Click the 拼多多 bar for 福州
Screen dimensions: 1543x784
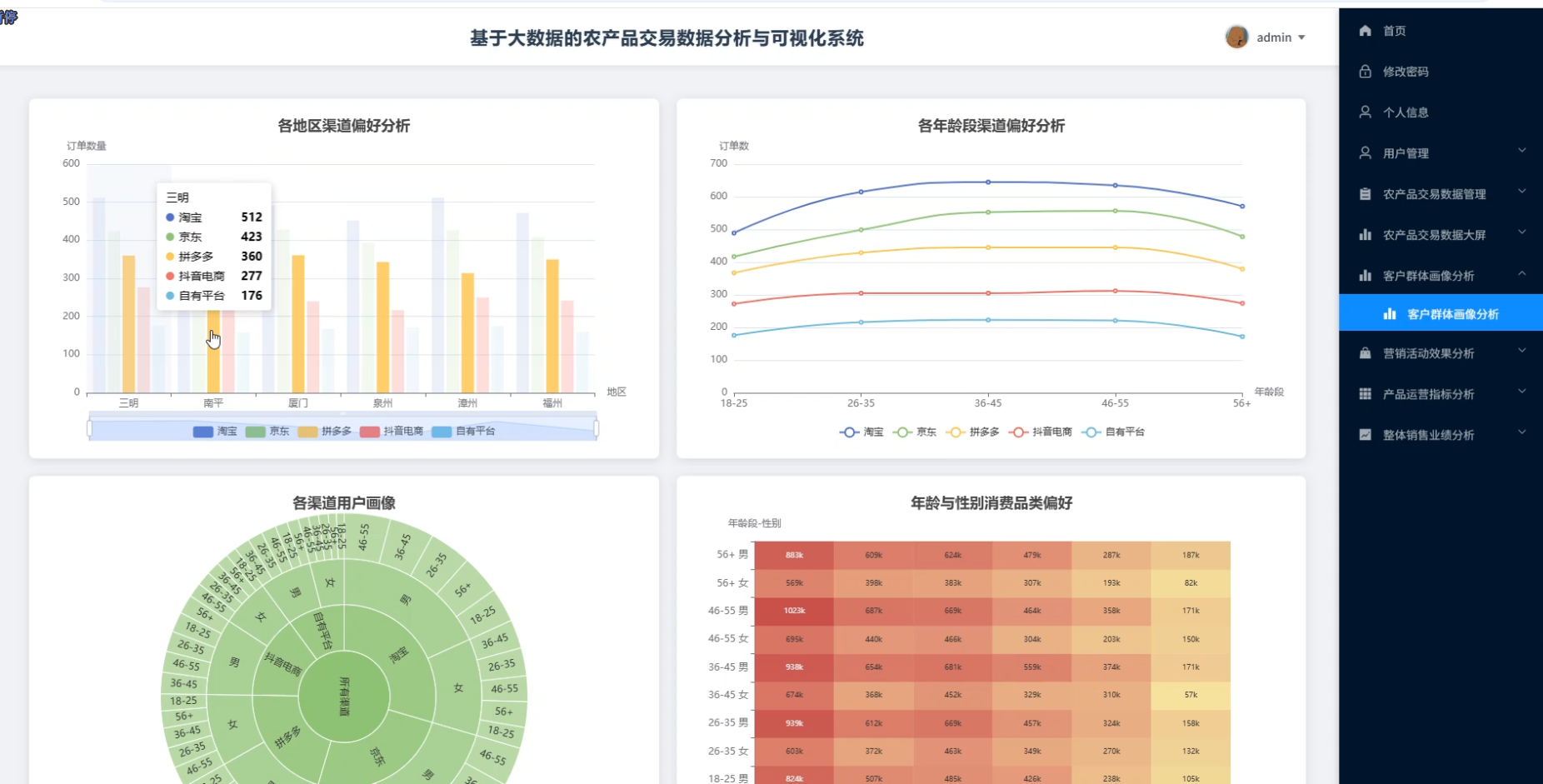(x=552, y=326)
